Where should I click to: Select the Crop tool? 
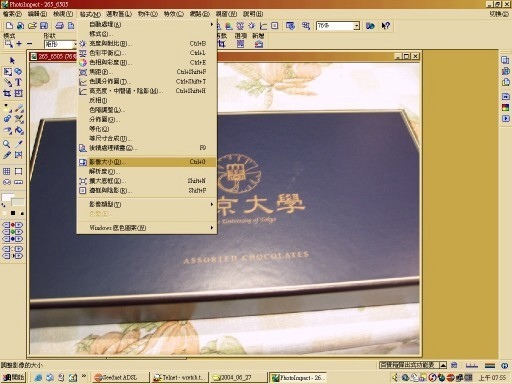(7, 93)
